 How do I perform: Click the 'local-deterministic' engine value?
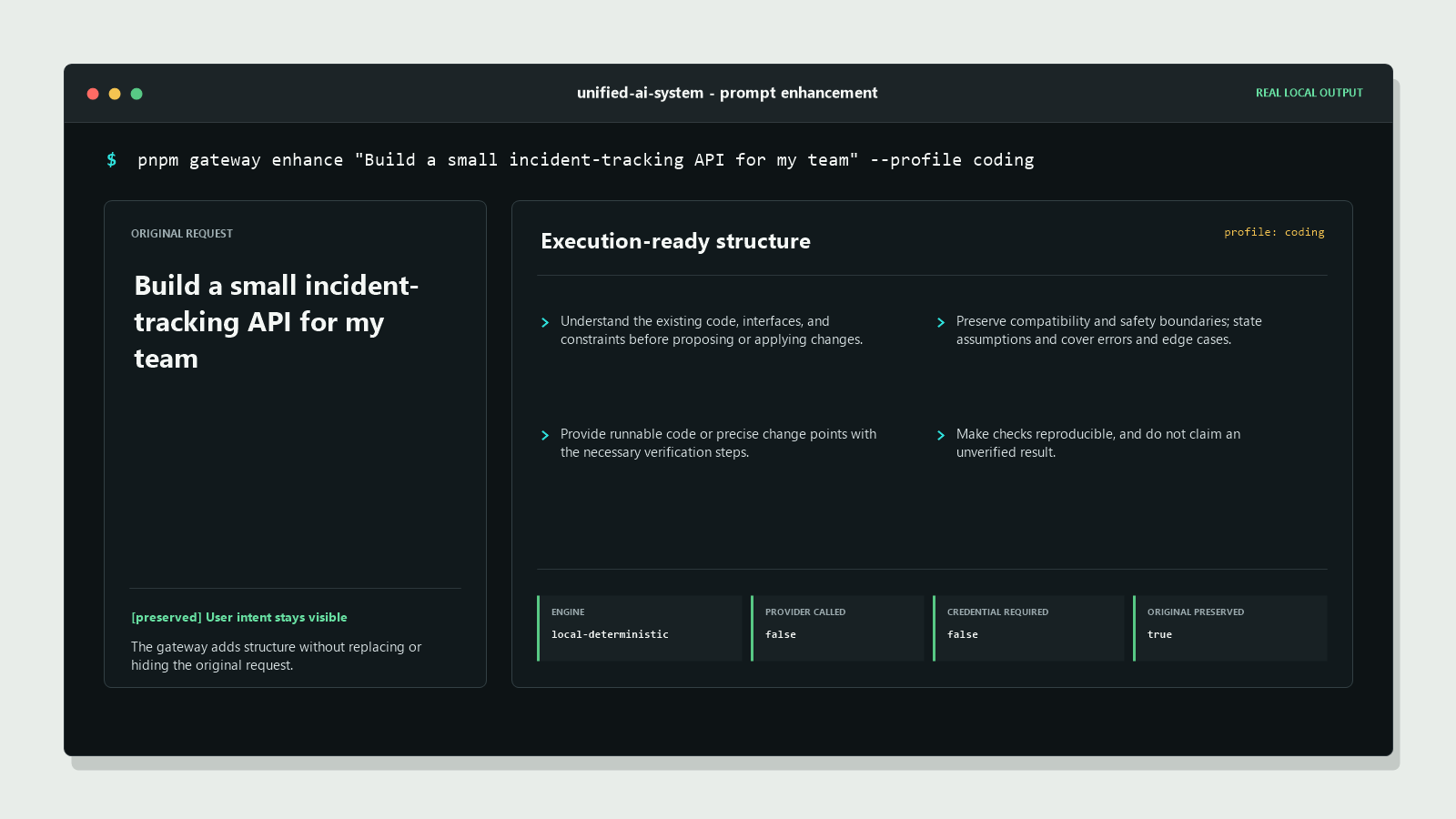click(610, 634)
